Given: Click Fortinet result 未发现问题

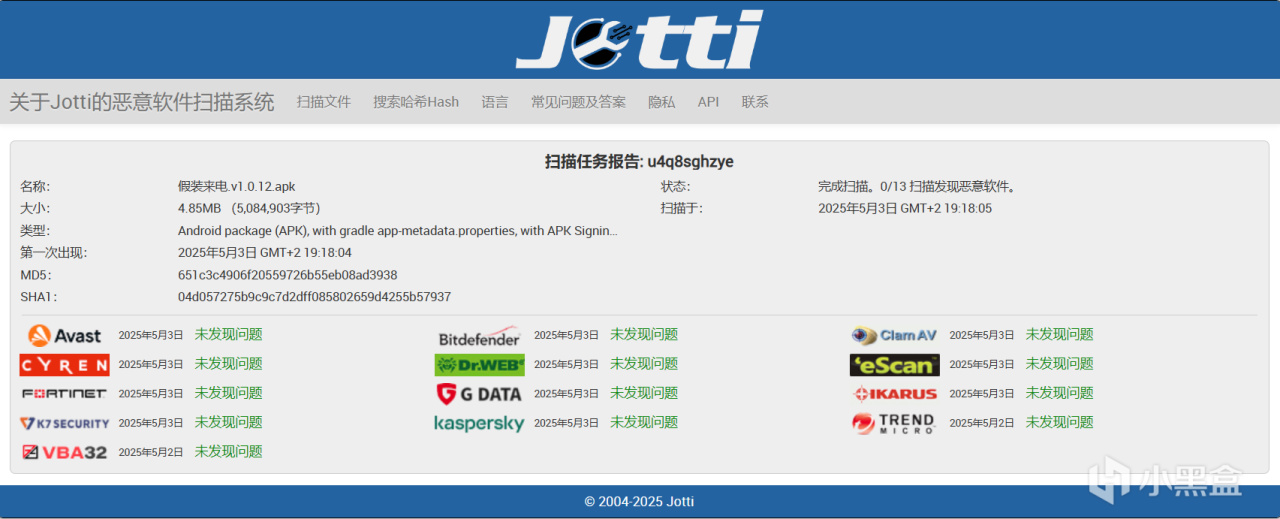Looking at the screenshot, I should [x=229, y=393].
